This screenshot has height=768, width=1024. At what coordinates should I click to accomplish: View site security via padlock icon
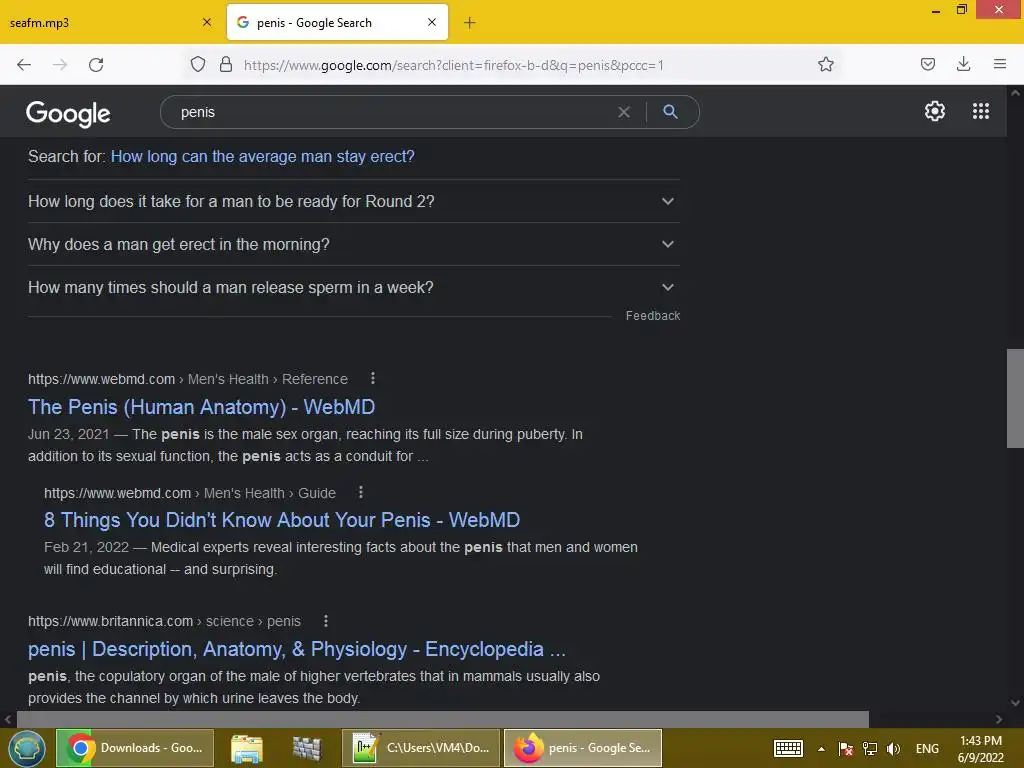(226, 64)
